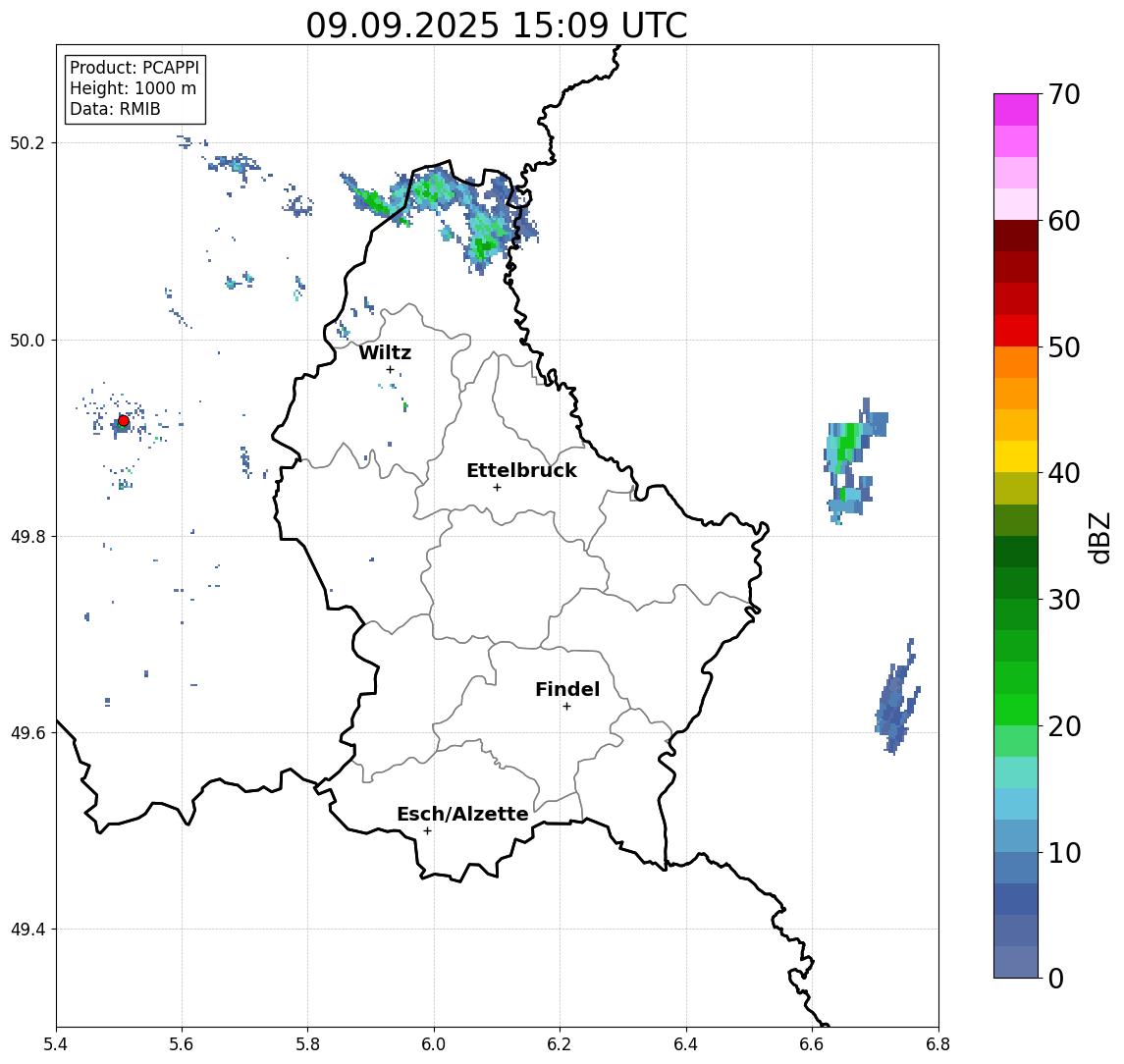
Task: Click the bright red 50 dBZ colorbar swatch
Action: (1016, 331)
